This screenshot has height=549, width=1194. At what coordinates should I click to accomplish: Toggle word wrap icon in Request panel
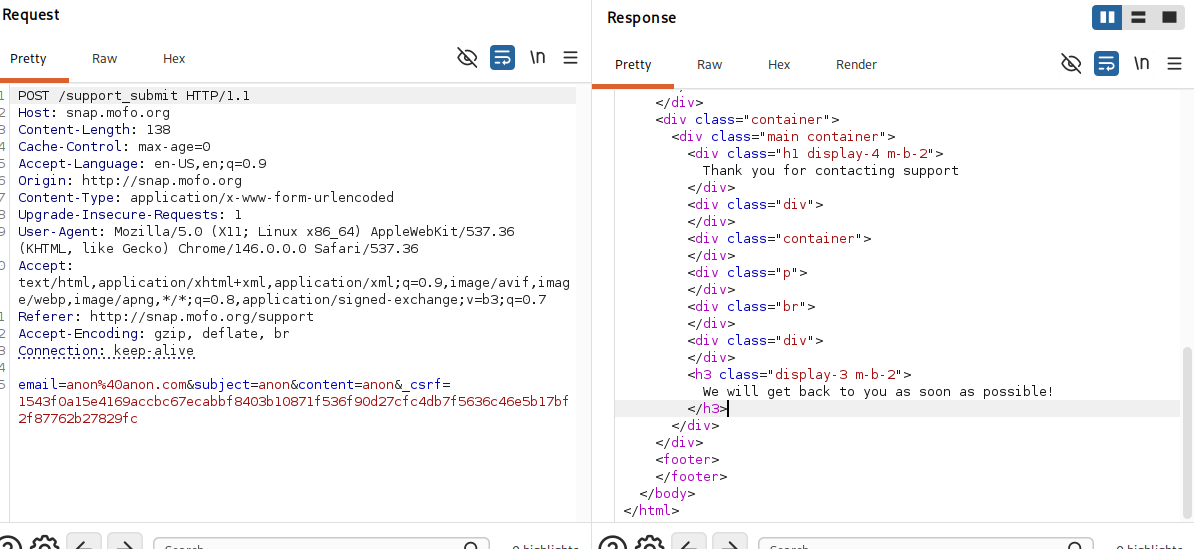(x=503, y=58)
